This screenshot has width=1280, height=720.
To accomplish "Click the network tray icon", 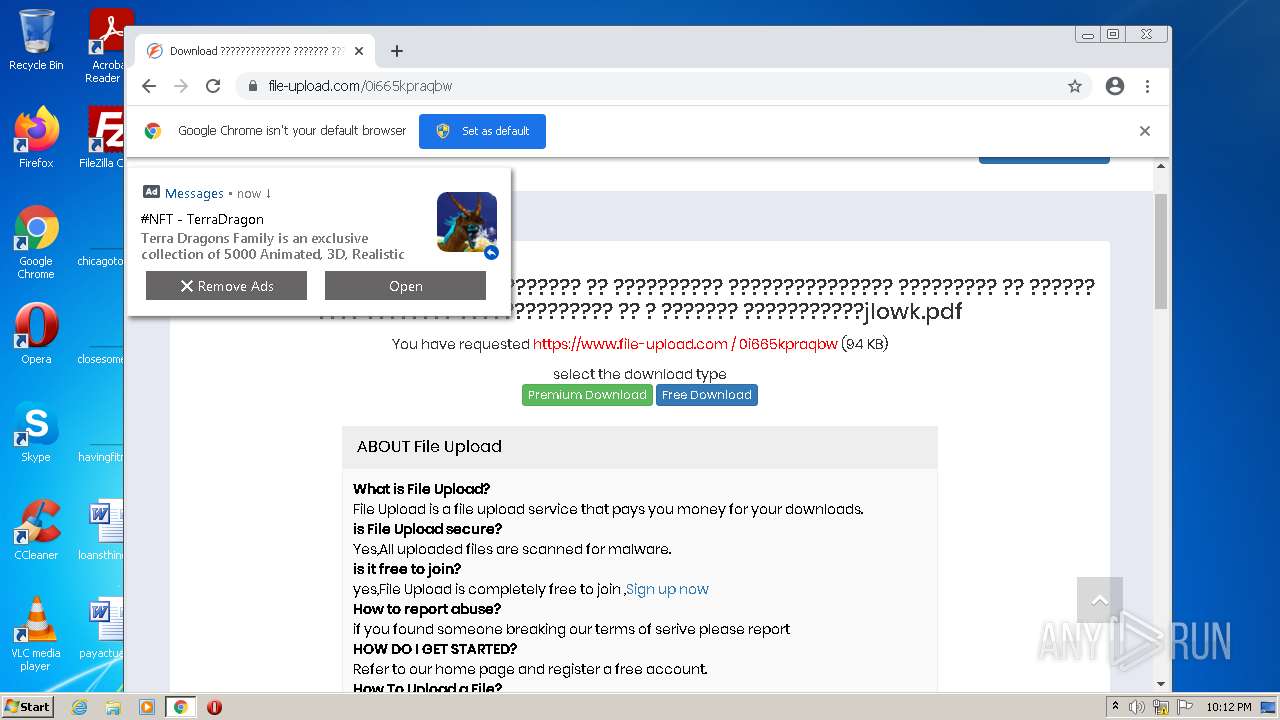I will (1161, 707).
